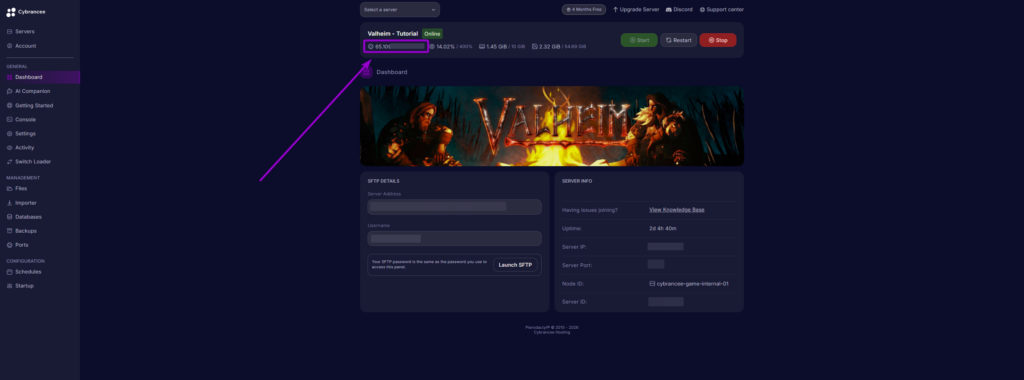Click the Valheim - Tutorial server title
This screenshot has width=1024, height=380.
(x=392, y=33)
